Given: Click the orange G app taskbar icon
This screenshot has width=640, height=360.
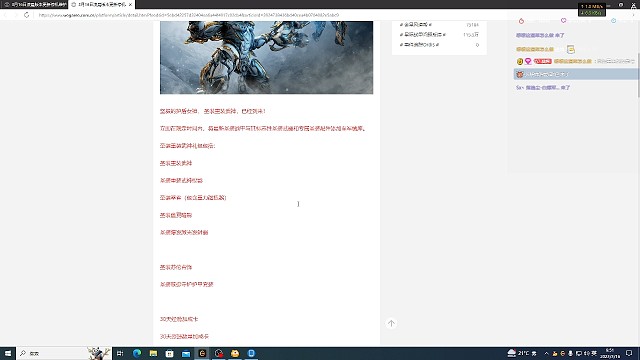Looking at the screenshot, I should coord(202,353).
